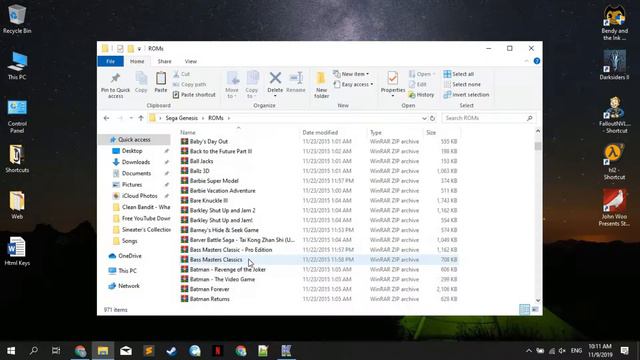Open the Windows Start menu
The image size is (640, 360).
click(11, 351)
